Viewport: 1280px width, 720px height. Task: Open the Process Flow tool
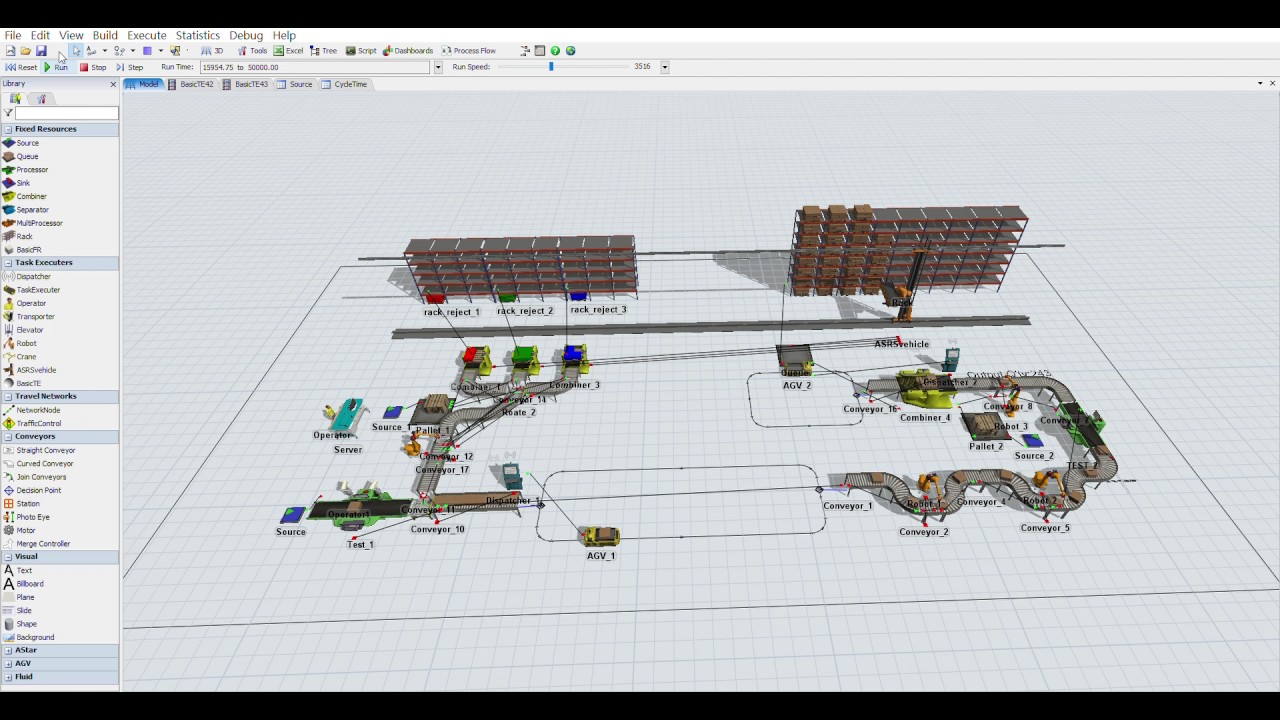coord(469,51)
